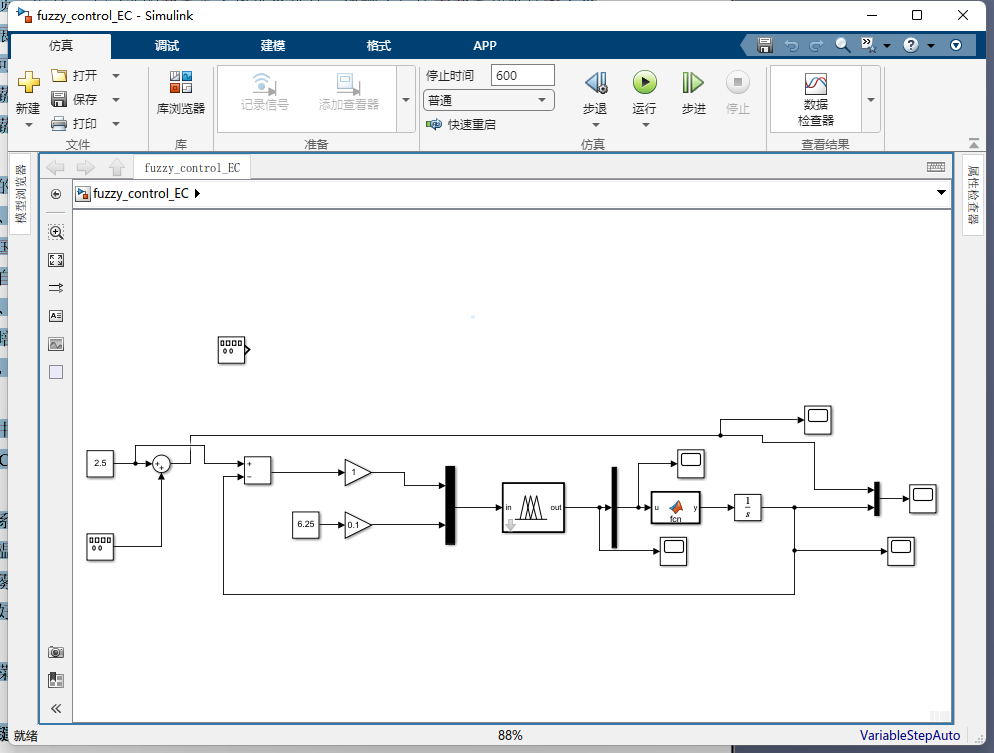Click the constant block labeled 6.25
This screenshot has height=753, width=994.
(x=306, y=525)
